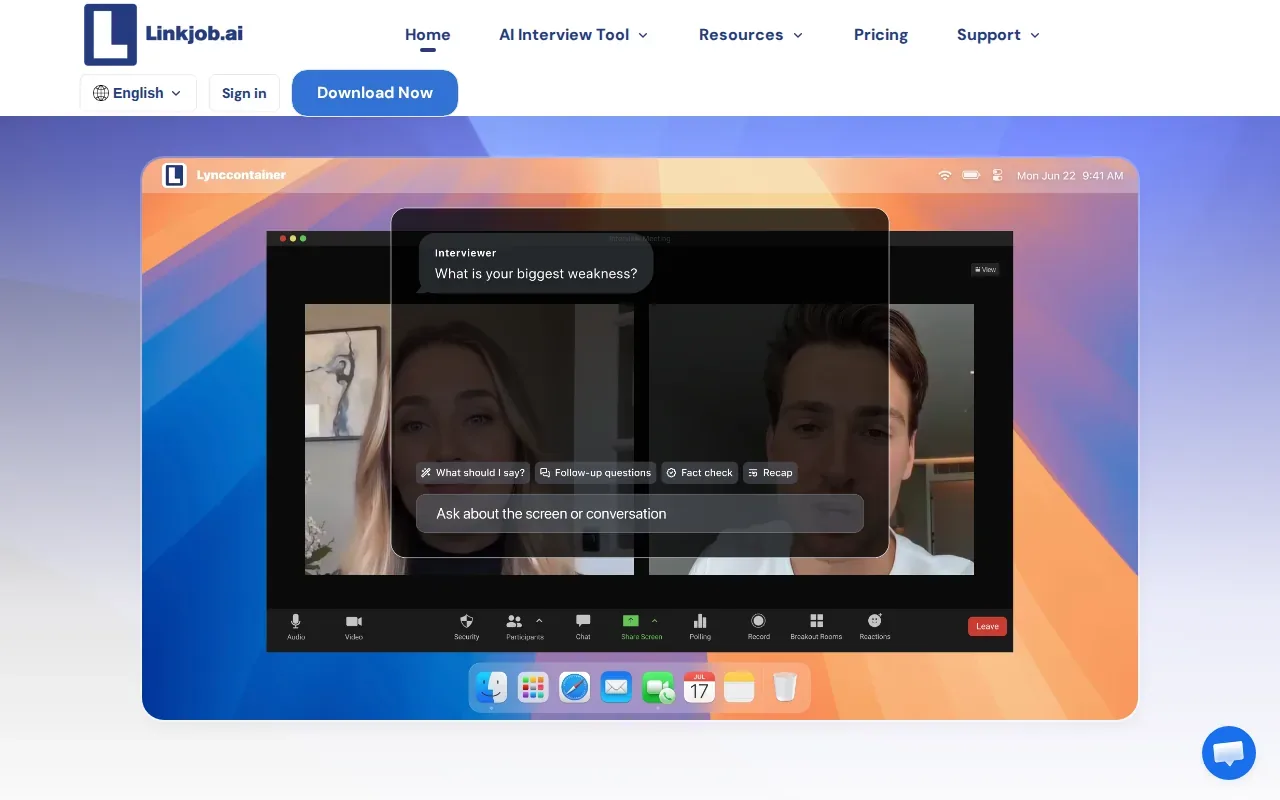This screenshot has height=800, width=1280.
Task: Expand the AI Interview Tool menu
Action: coord(574,35)
